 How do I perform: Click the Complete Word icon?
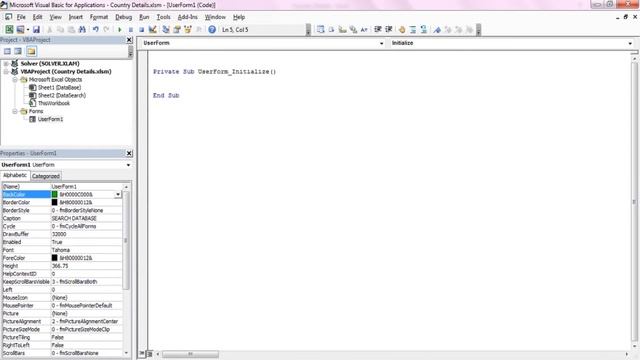(364, 29)
